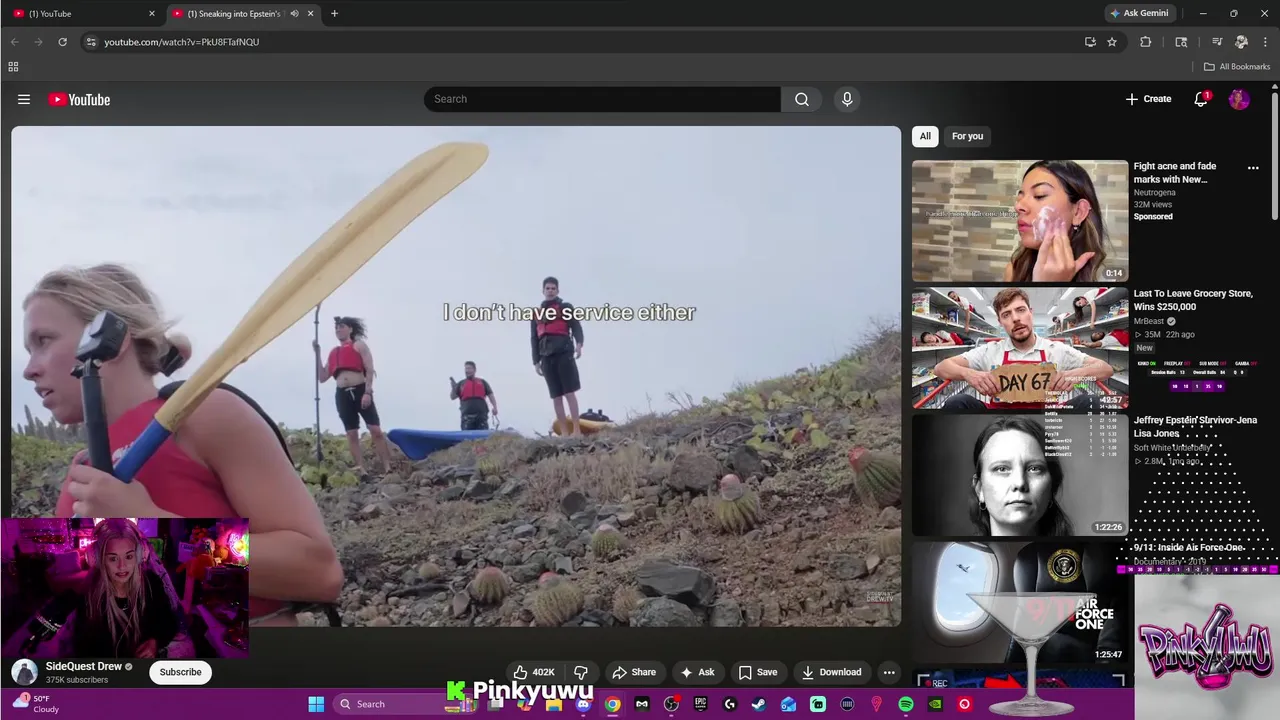Open the Chrome three-dot menu

(x=1264, y=42)
